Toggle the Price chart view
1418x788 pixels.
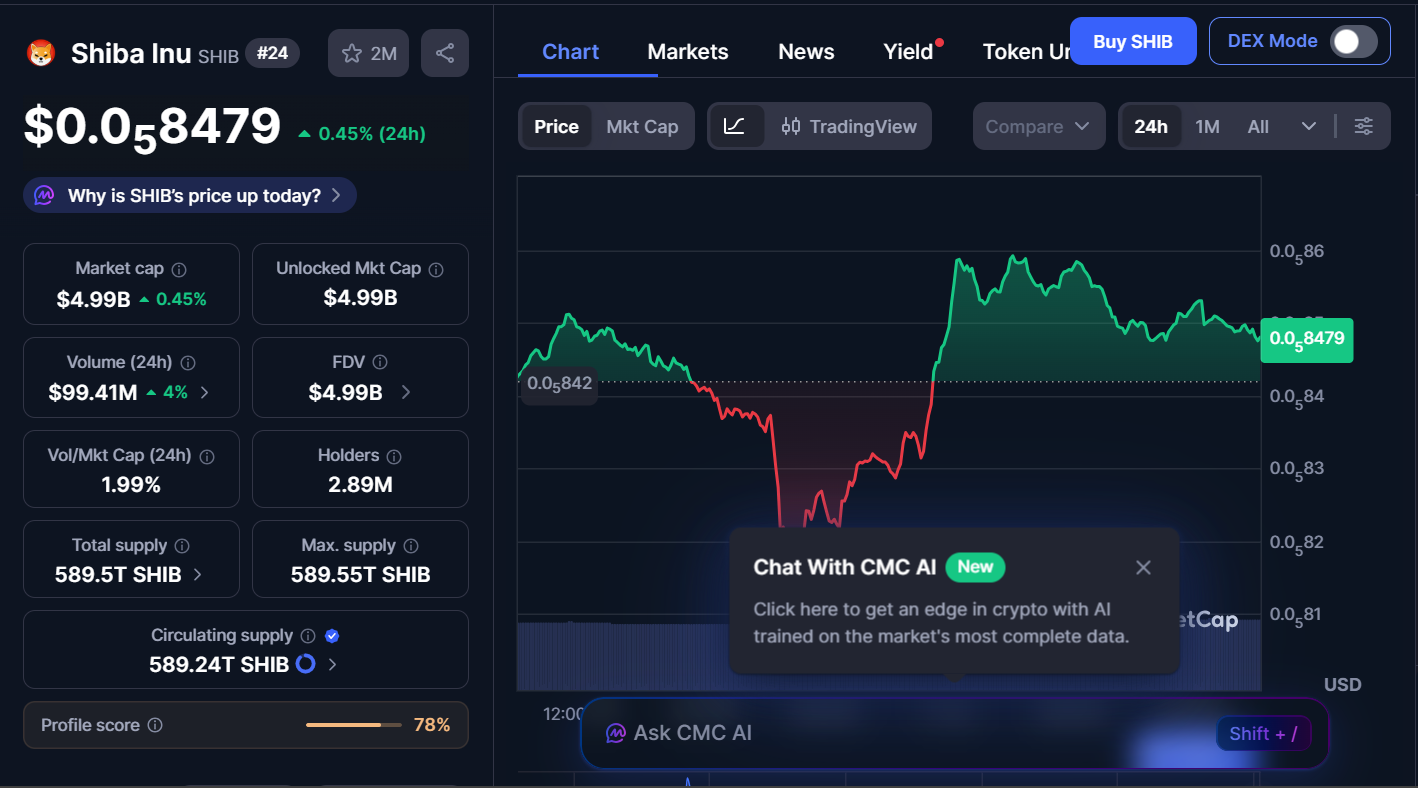(556, 126)
